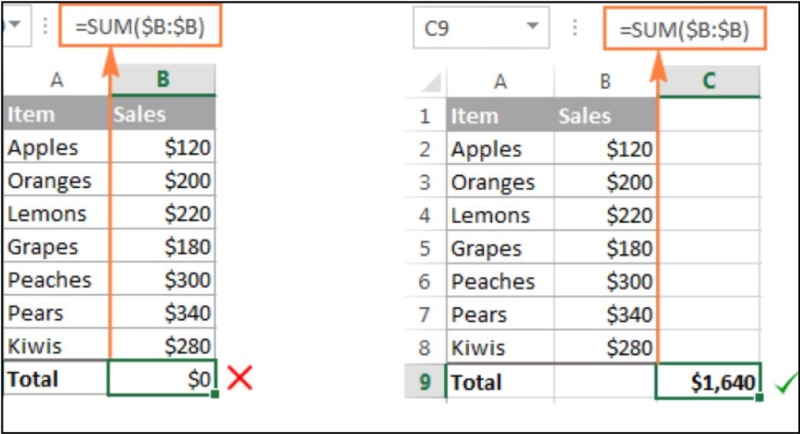Open the C9 Name Box dropdown arrow

click(534, 30)
